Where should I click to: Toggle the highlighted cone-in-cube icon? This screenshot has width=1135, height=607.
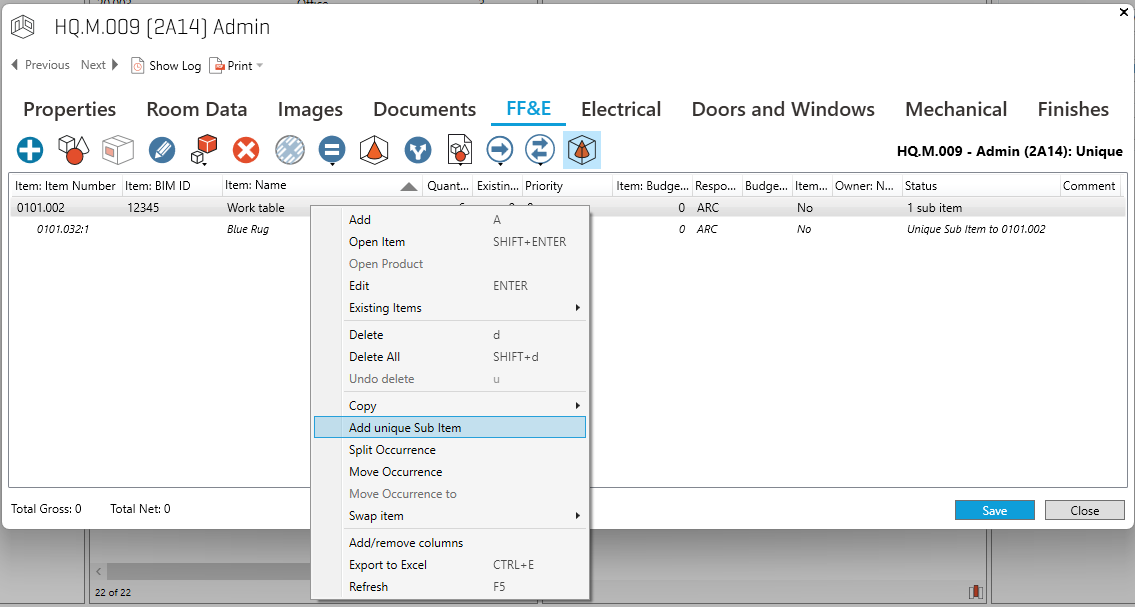581,150
